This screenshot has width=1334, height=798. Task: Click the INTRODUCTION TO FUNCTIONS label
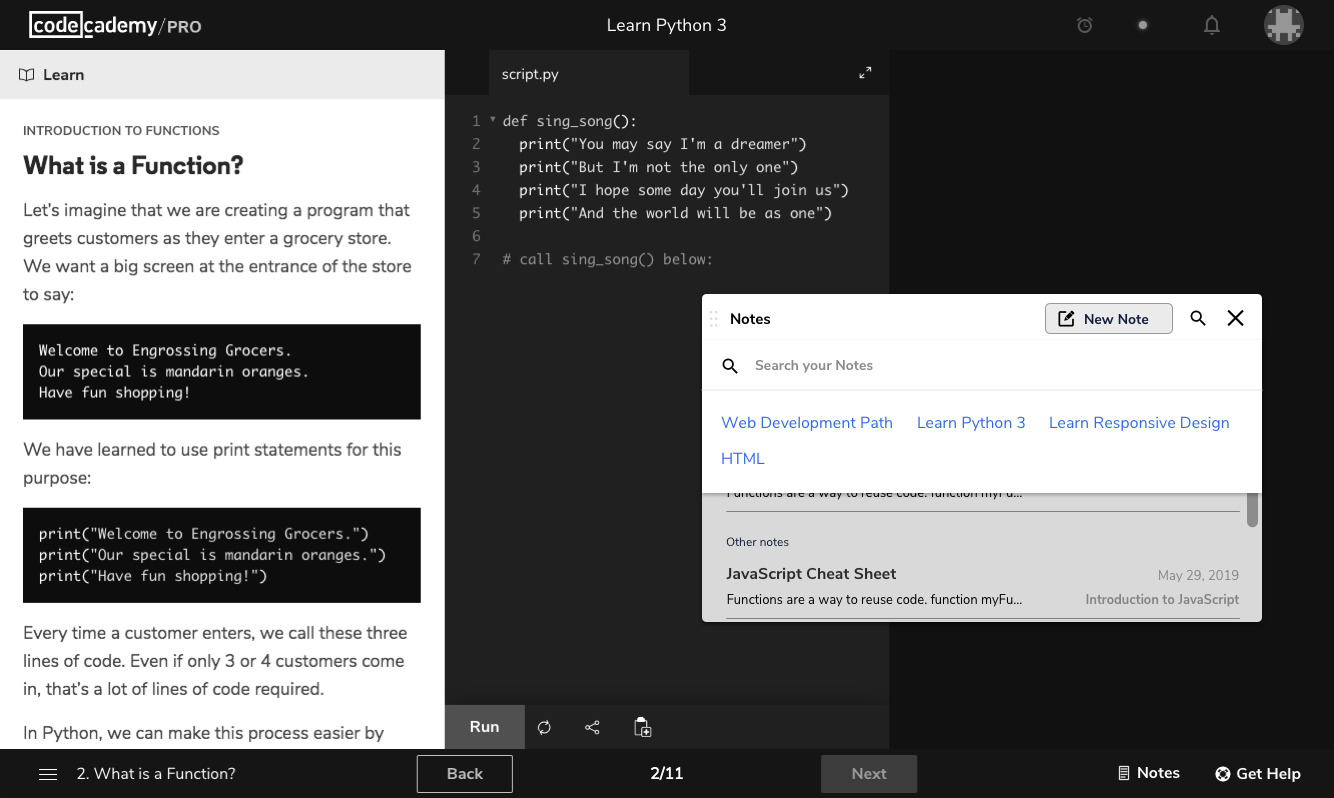[121, 131]
